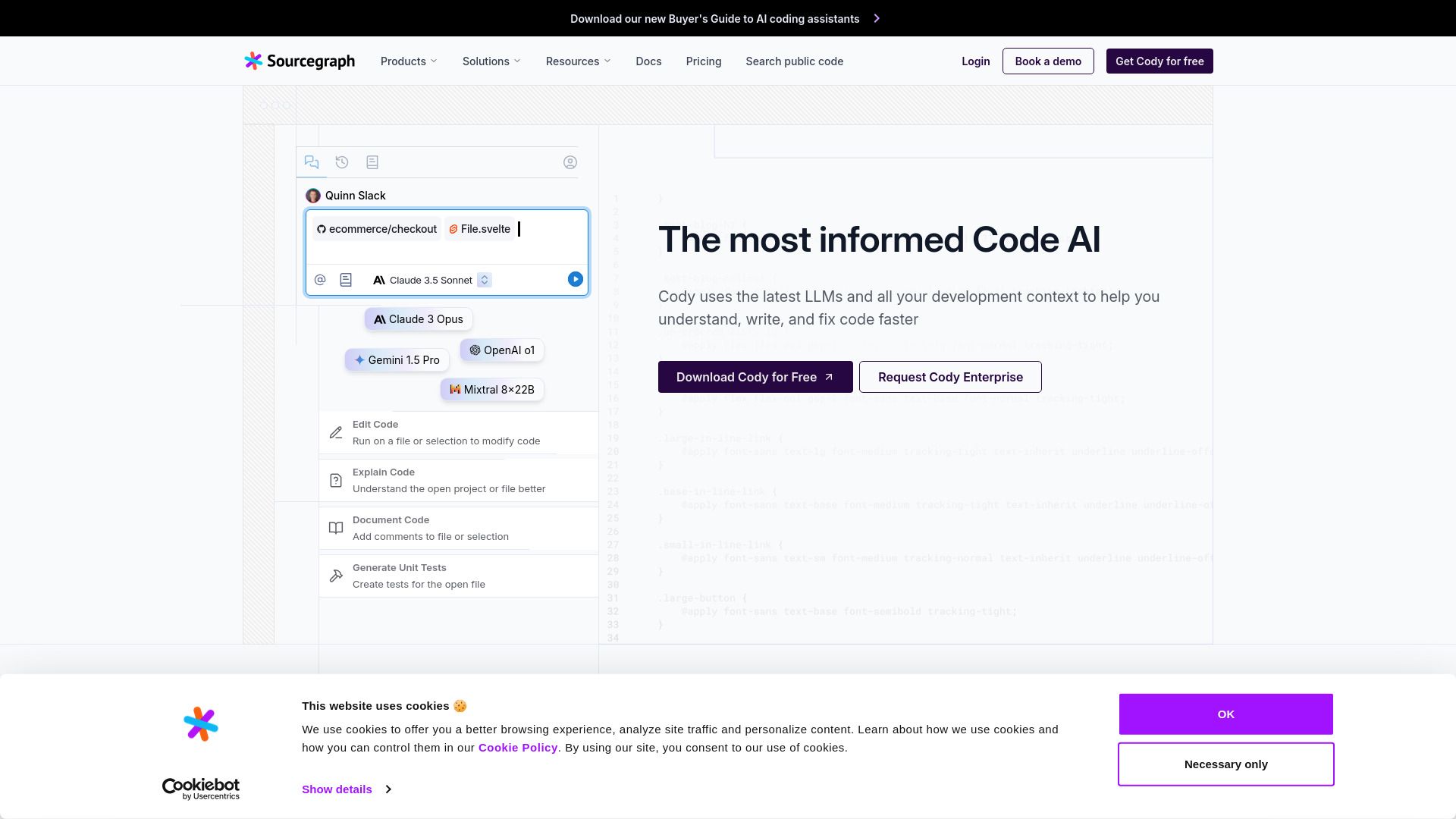Click the prompt library document icon

click(372, 162)
